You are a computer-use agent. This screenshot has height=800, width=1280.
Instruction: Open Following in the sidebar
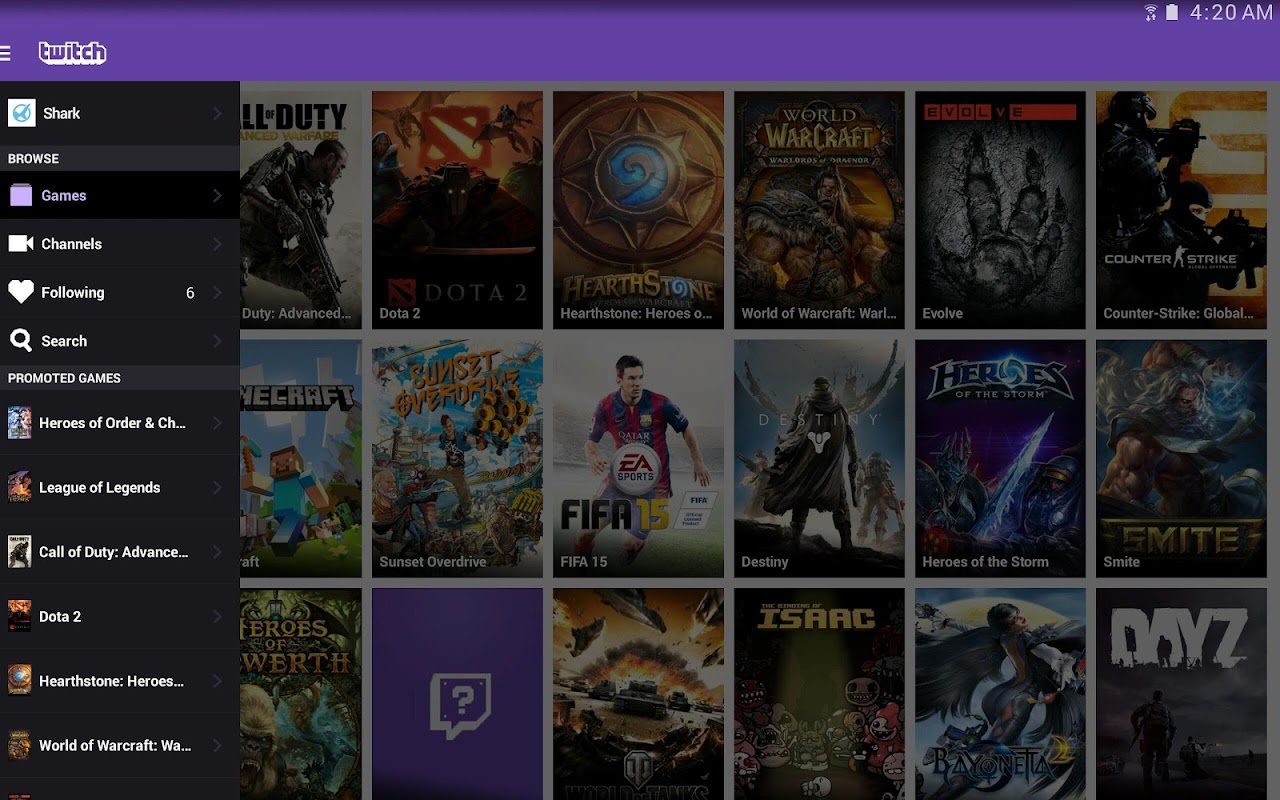[x=120, y=292]
